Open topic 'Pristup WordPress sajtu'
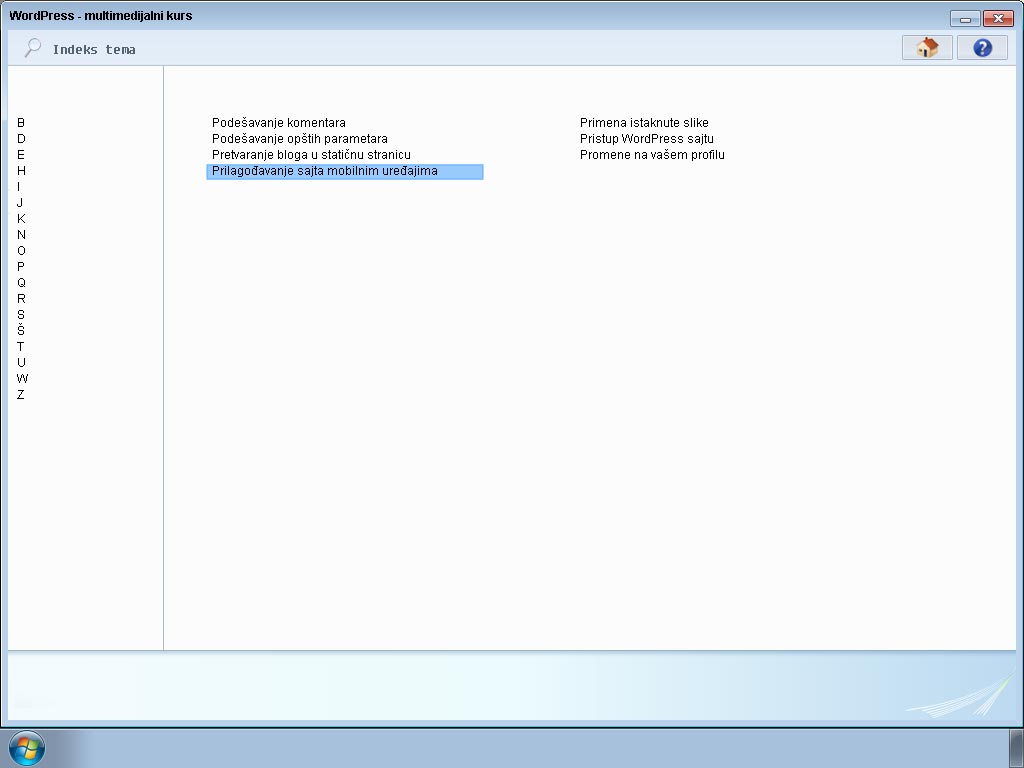The image size is (1024, 768). 646,139
